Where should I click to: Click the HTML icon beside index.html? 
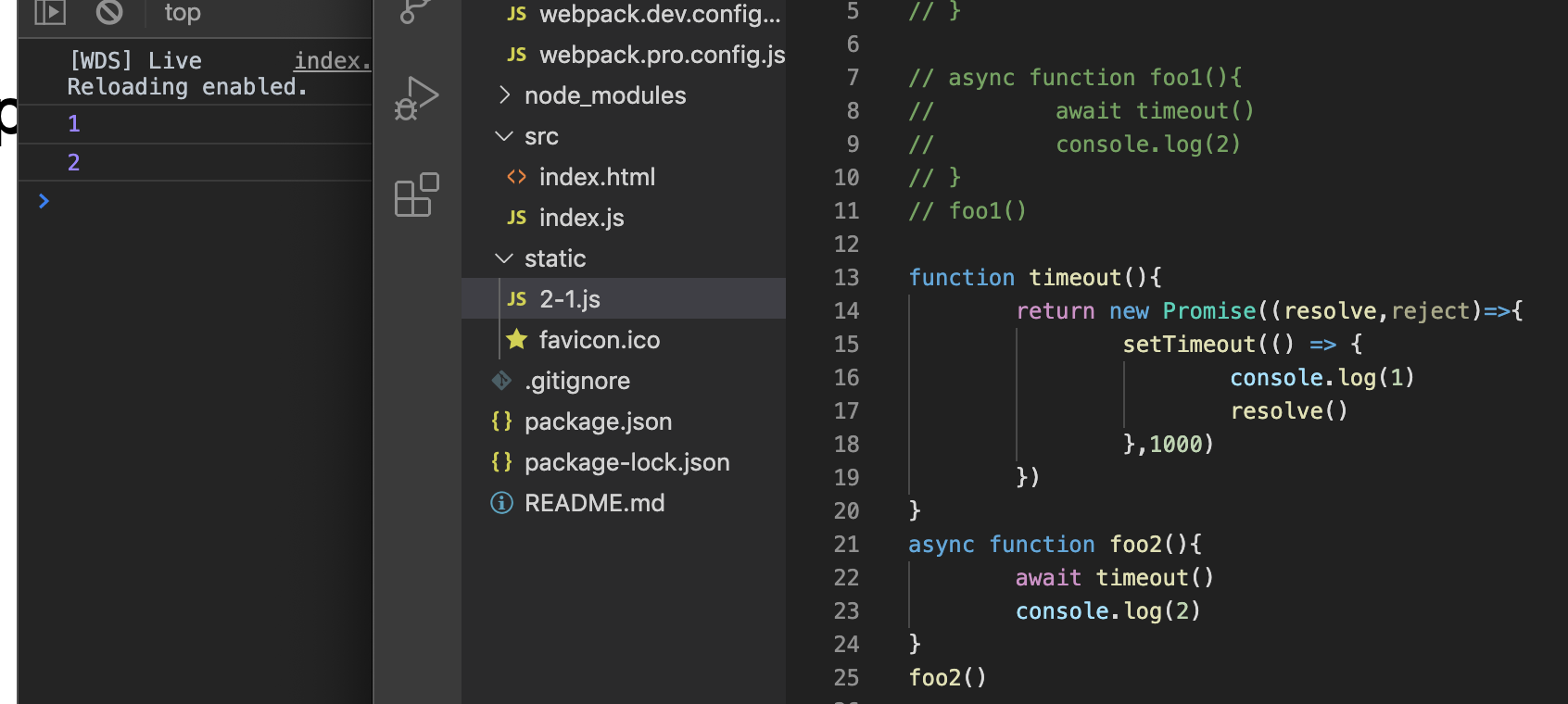tap(516, 177)
